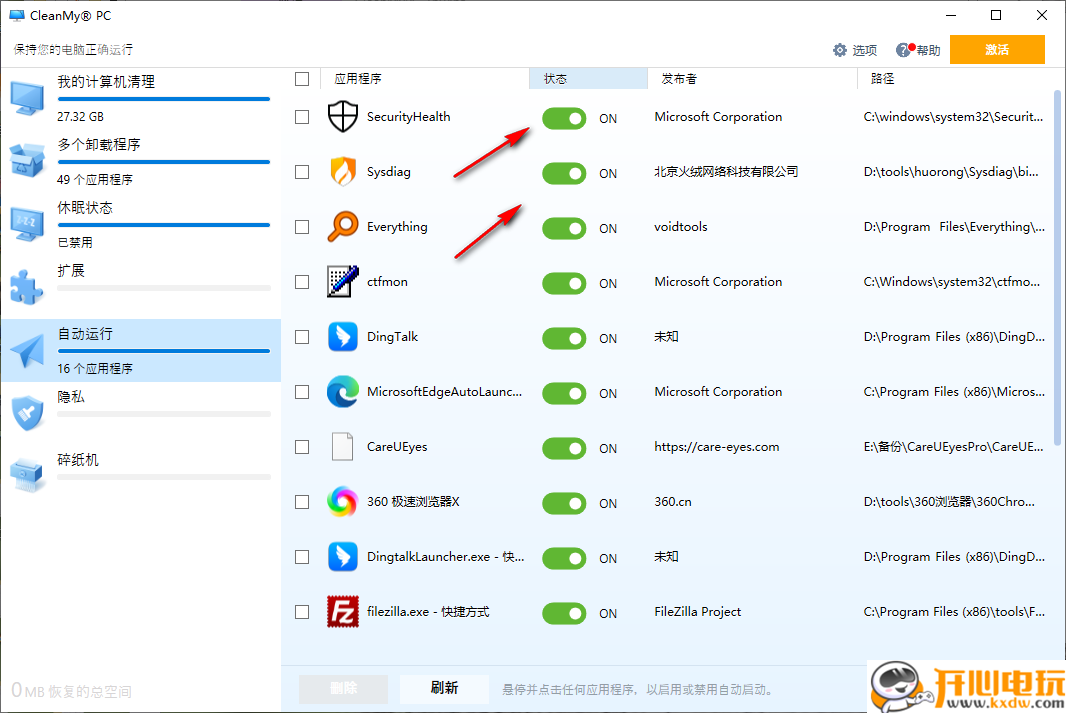Open the 隐私 privacy shield icon
Image resolution: width=1066 pixels, height=713 pixels.
26,410
